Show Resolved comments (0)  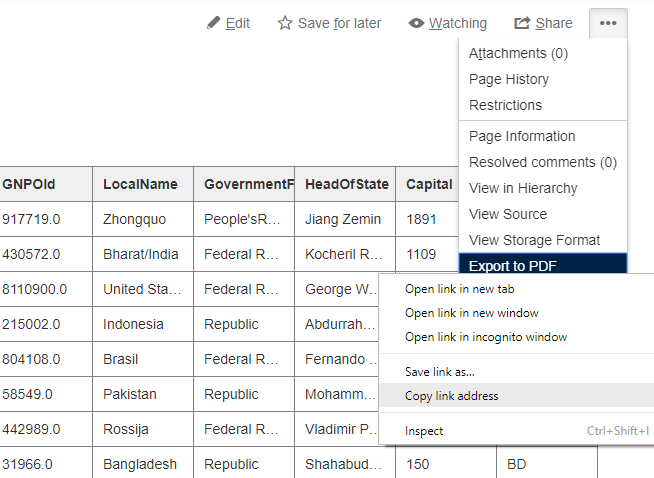(542, 162)
